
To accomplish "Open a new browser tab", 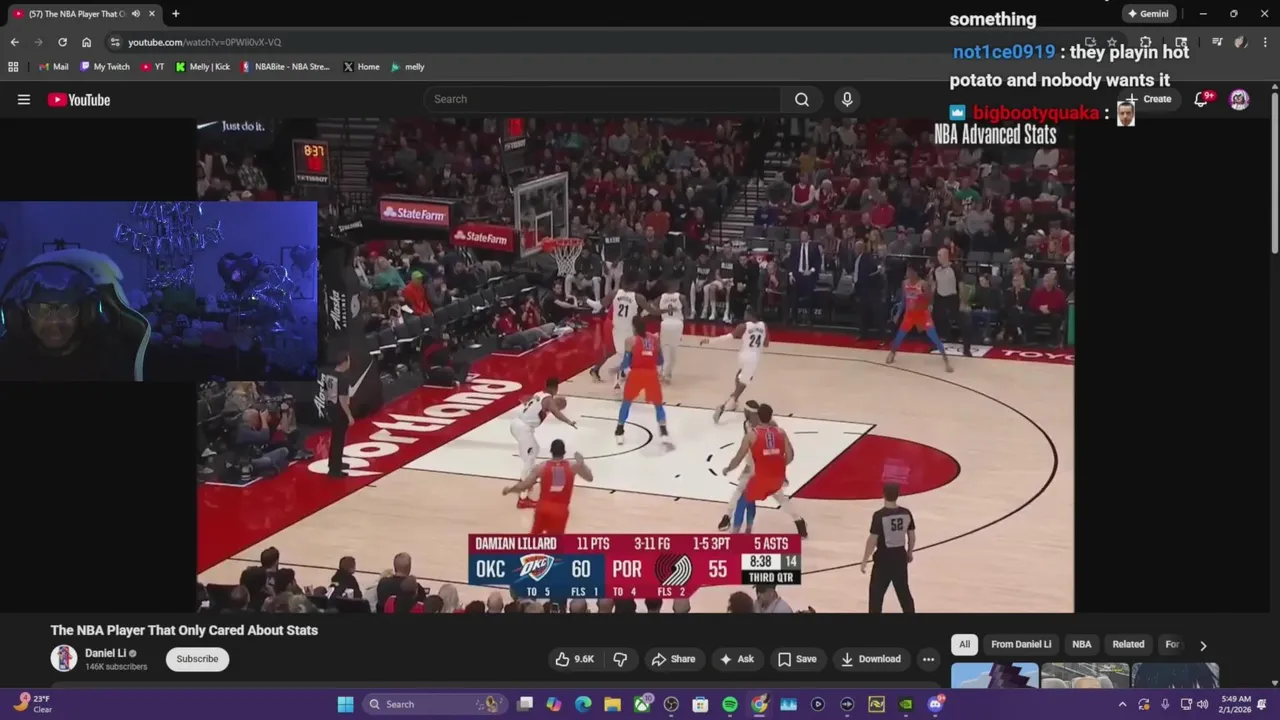I will coord(175,14).
